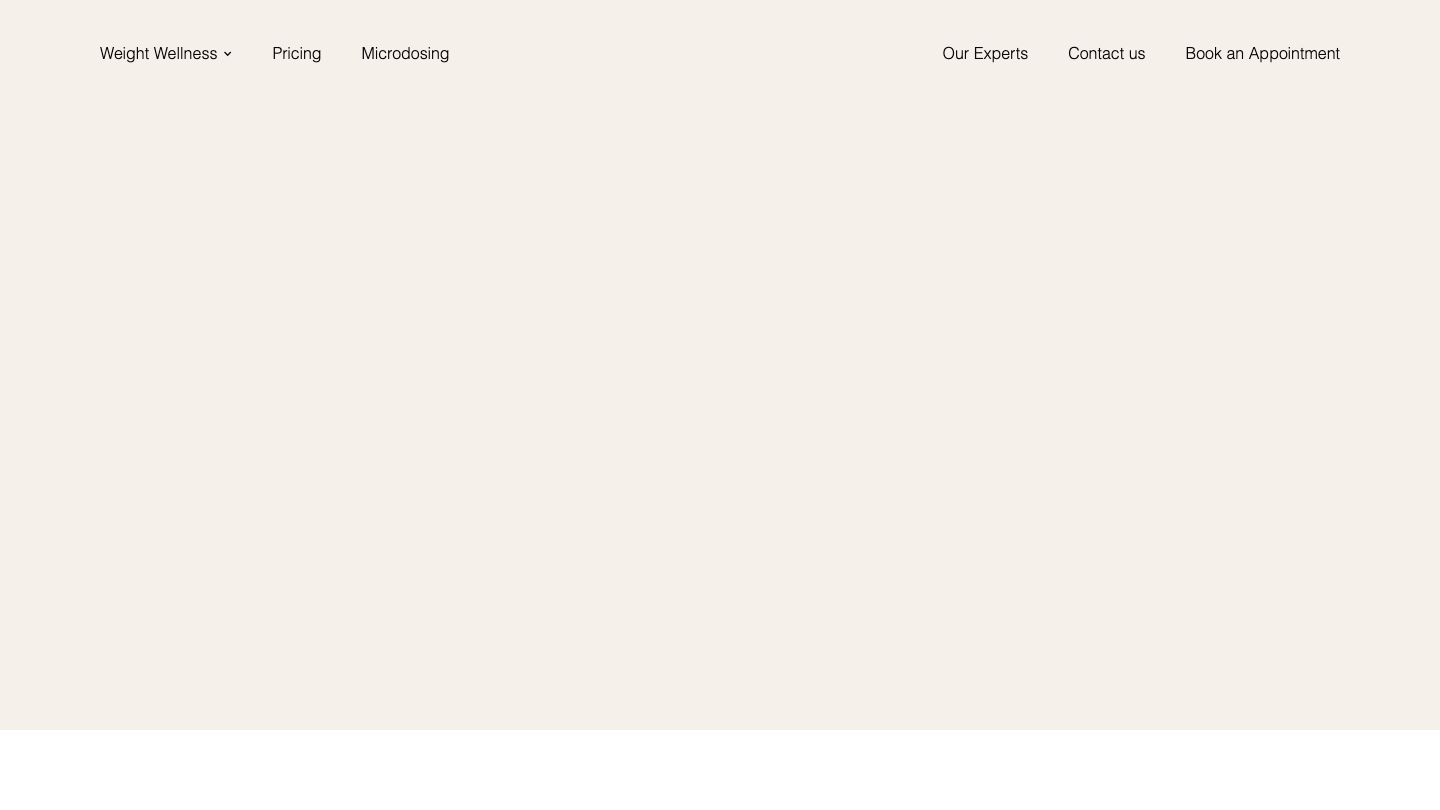Choose Our Experts from the header
The image size is (1440, 810).
click(x=984, y=54)
